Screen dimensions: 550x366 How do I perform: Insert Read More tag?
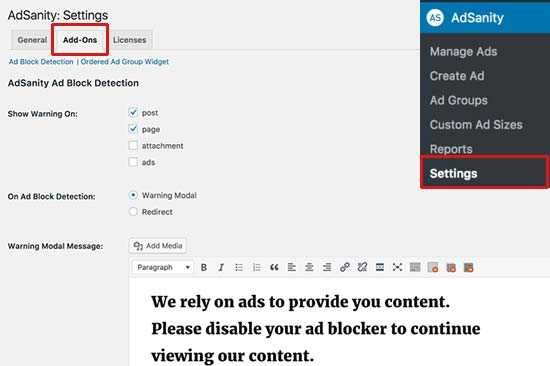click(x=380, y=267)
